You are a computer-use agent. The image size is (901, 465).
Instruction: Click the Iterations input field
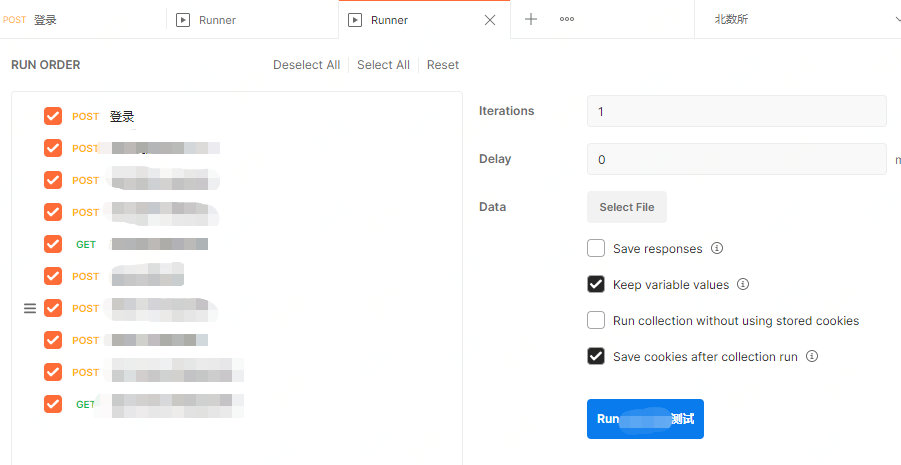click(736, 111)
